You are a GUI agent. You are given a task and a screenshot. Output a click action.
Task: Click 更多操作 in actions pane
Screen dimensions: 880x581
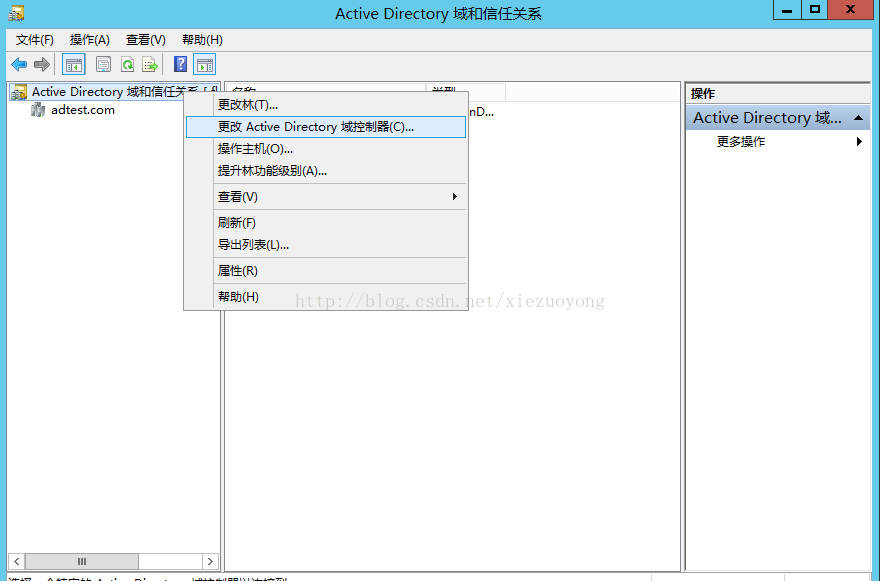[x=741, y=141]
